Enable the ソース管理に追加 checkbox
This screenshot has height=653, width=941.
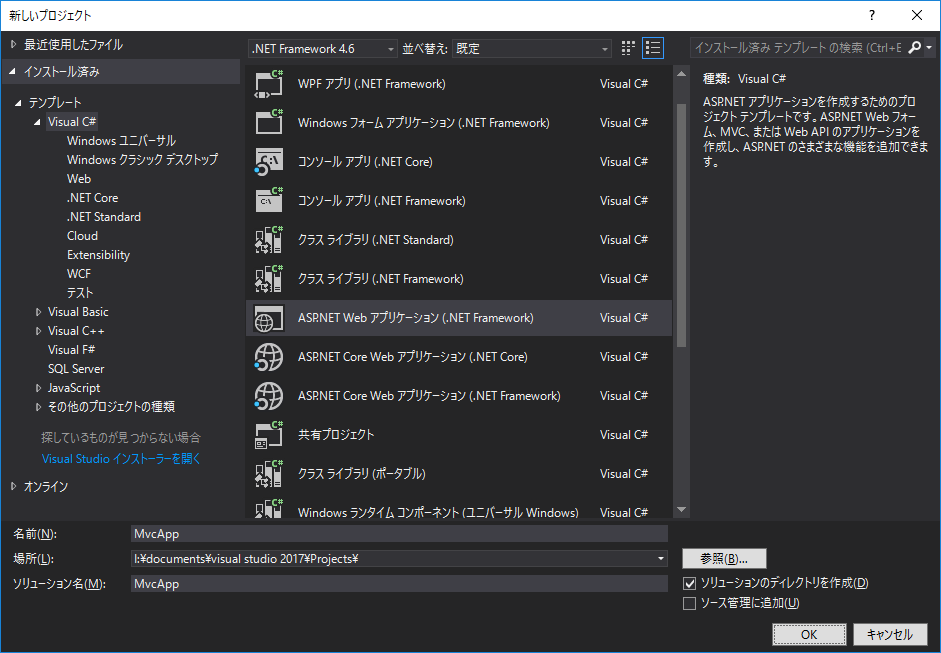point(688,602)
